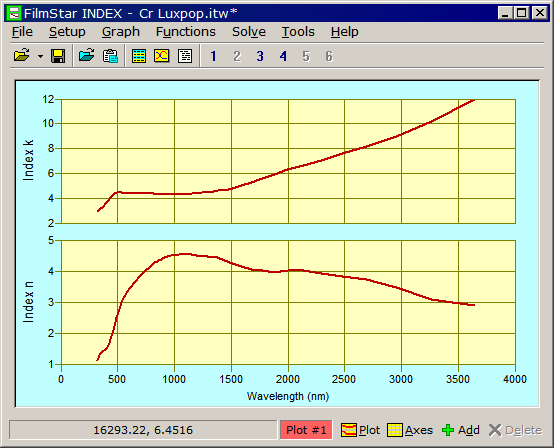This screenshot has width=554, height=448.
Task: Add a new plot with Add button
Action: pyautogui.click(x=461, y=430)
